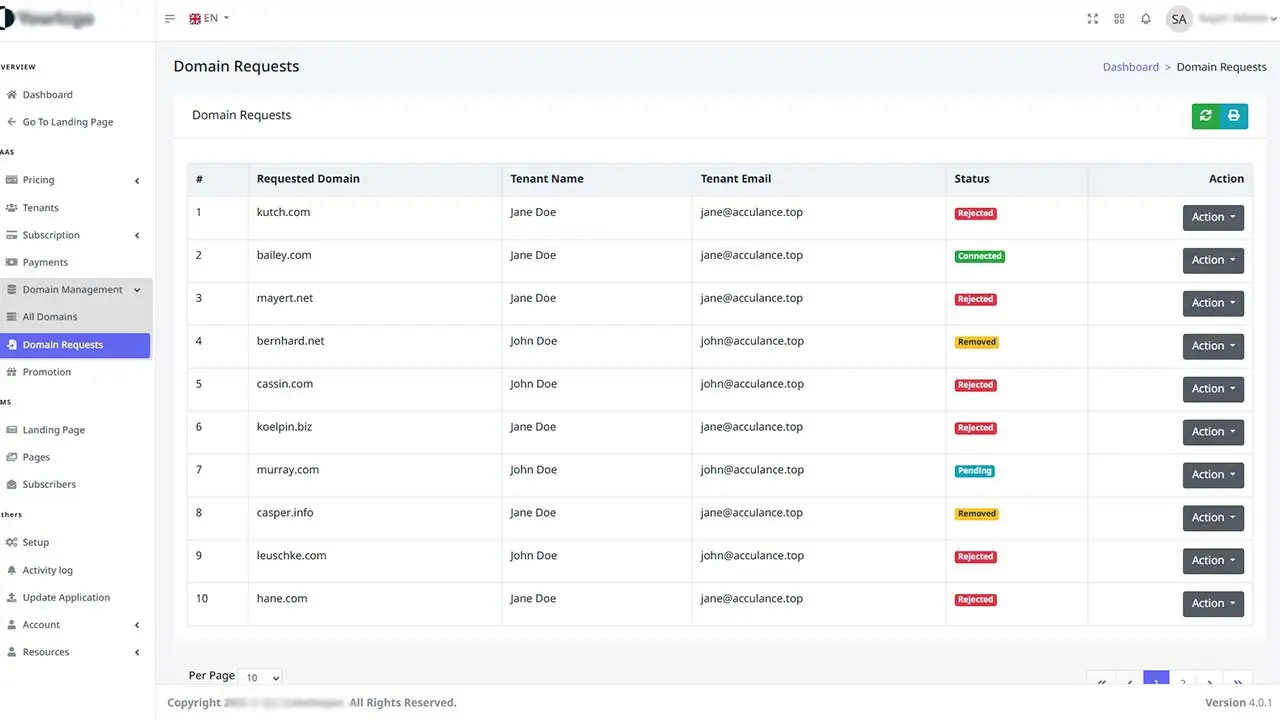Viewport: 1280px width, 720px height.
Task: Open the Activity log page
Action: tap(47, 570)
